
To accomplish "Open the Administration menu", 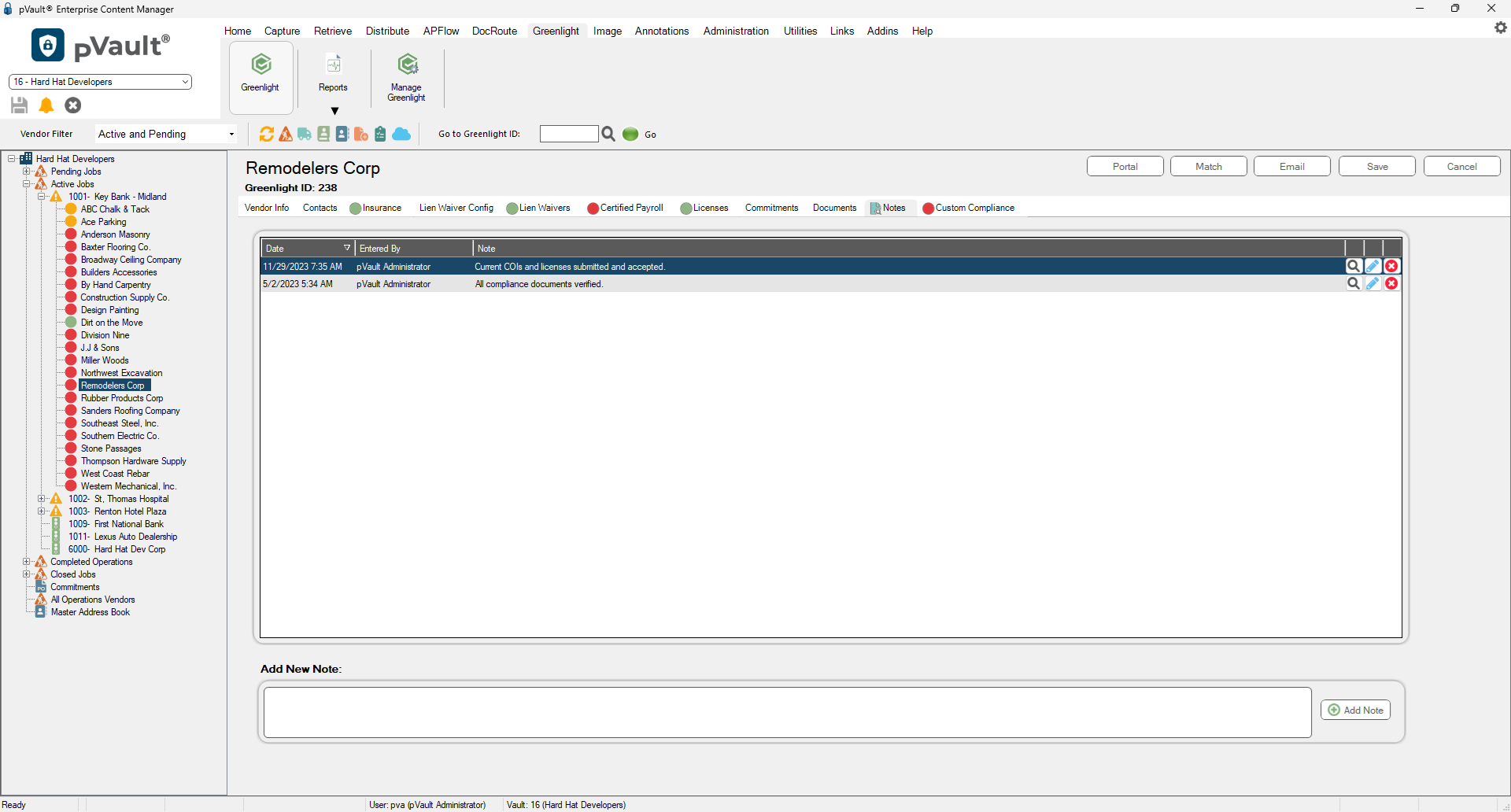I will pyautogui.click(x=736, y=31).
